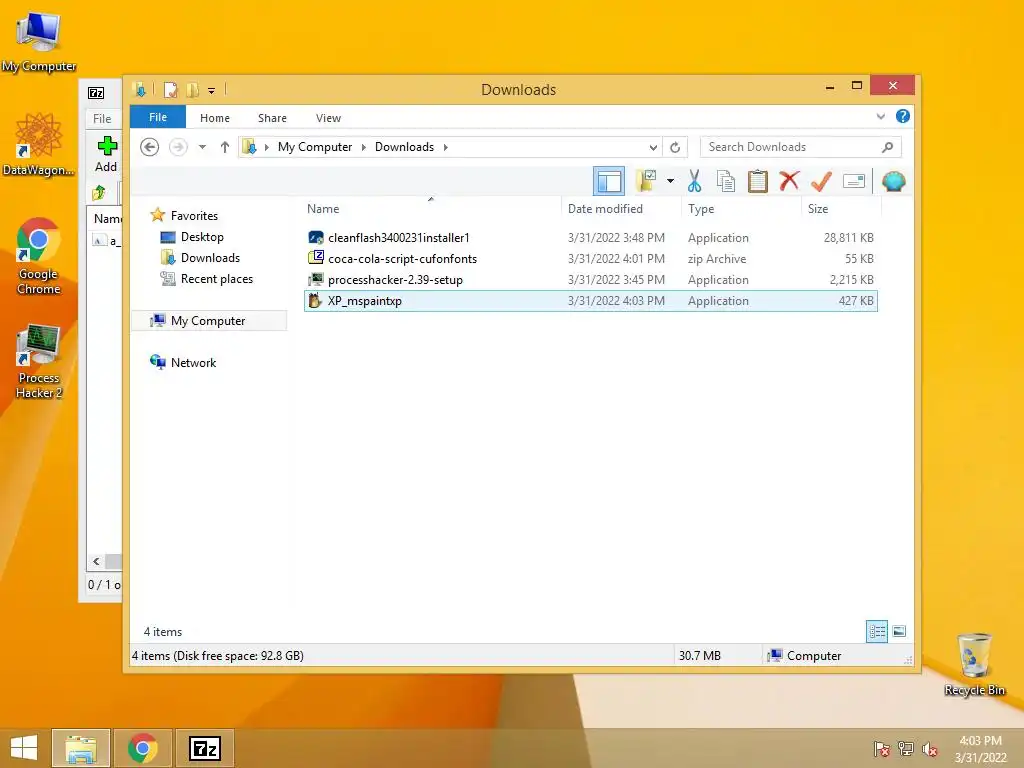The width and height of the screenshot is (1024, 768).
Task: Go up one folder level
Action: click(225, 147)
